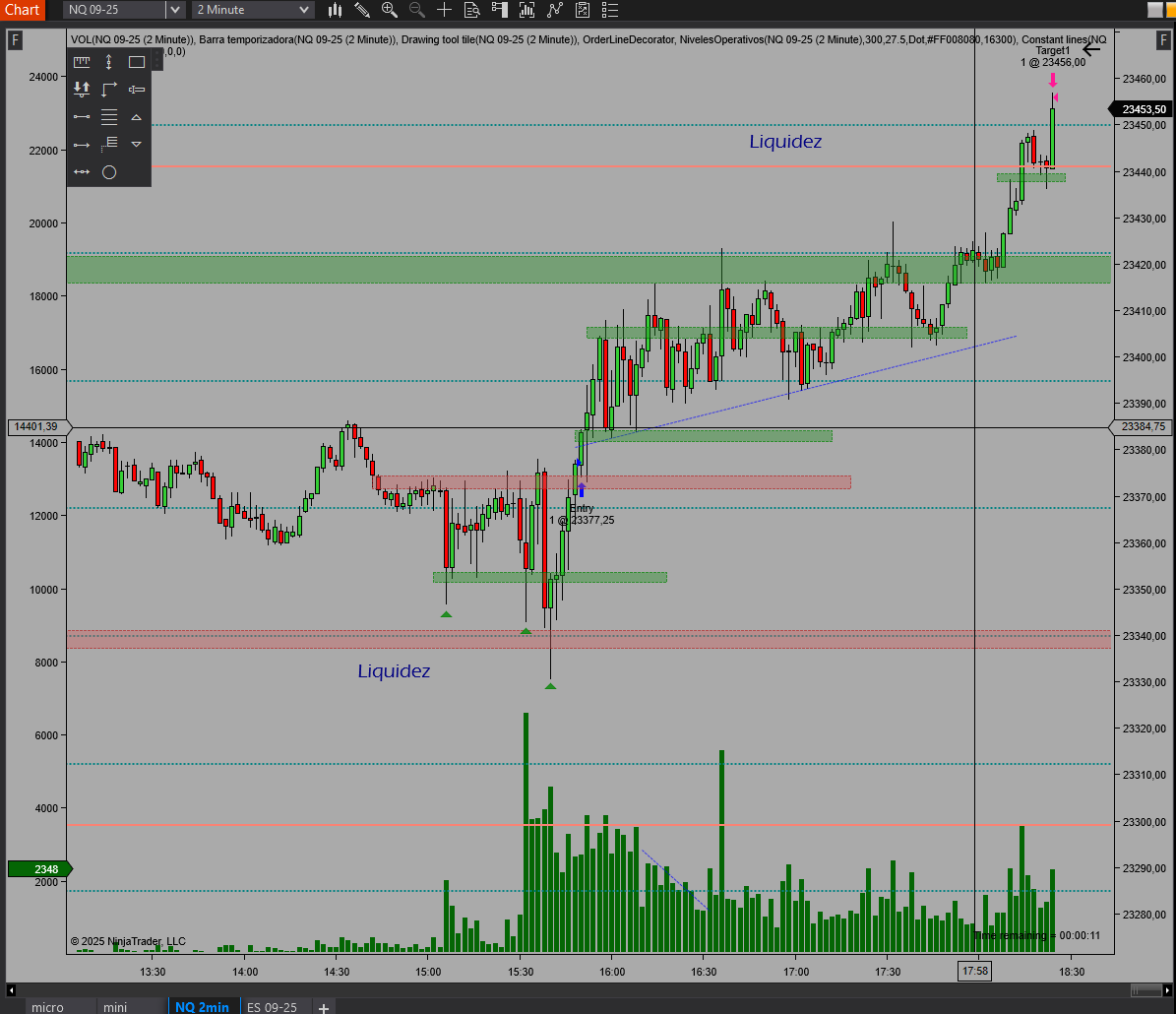Switch to the ES 09-25 tab
Screen dimensions: 1176x1014
pos(272,1006)
